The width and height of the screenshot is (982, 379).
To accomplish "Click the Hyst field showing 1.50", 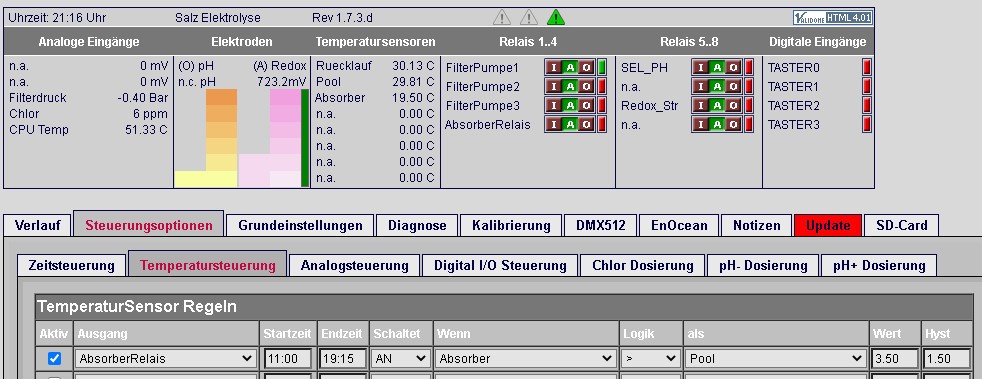I will click(x=948, y=359).
